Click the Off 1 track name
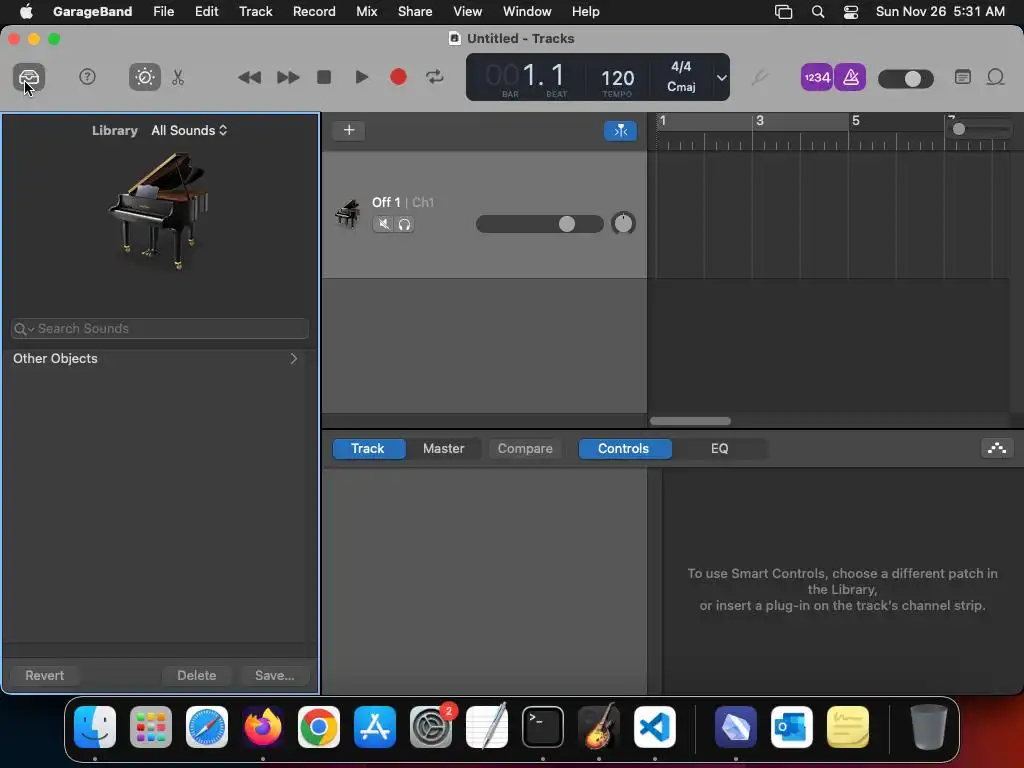This screenshot has width=1024, height=768. 386,202
